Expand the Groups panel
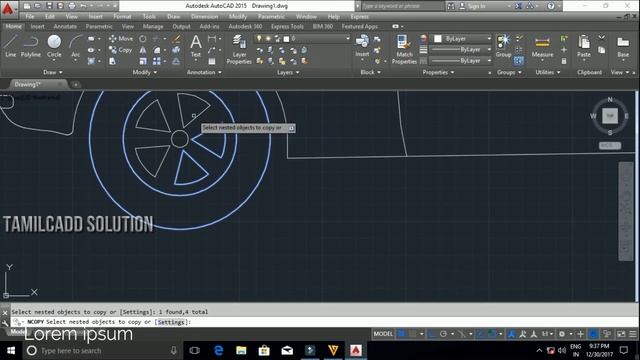This screenshot has height=360, width=640. (x=509, y=72)
